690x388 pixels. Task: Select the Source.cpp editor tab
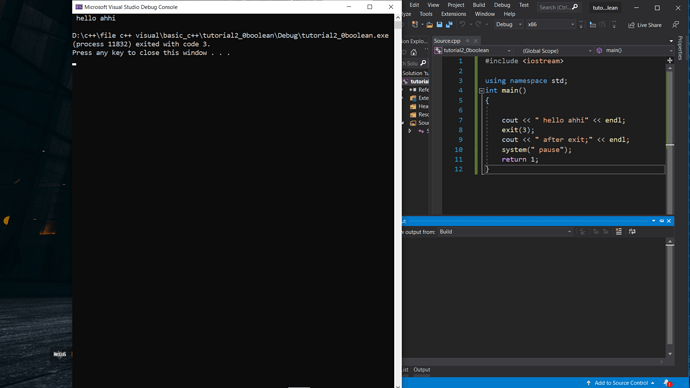(447, 41)
